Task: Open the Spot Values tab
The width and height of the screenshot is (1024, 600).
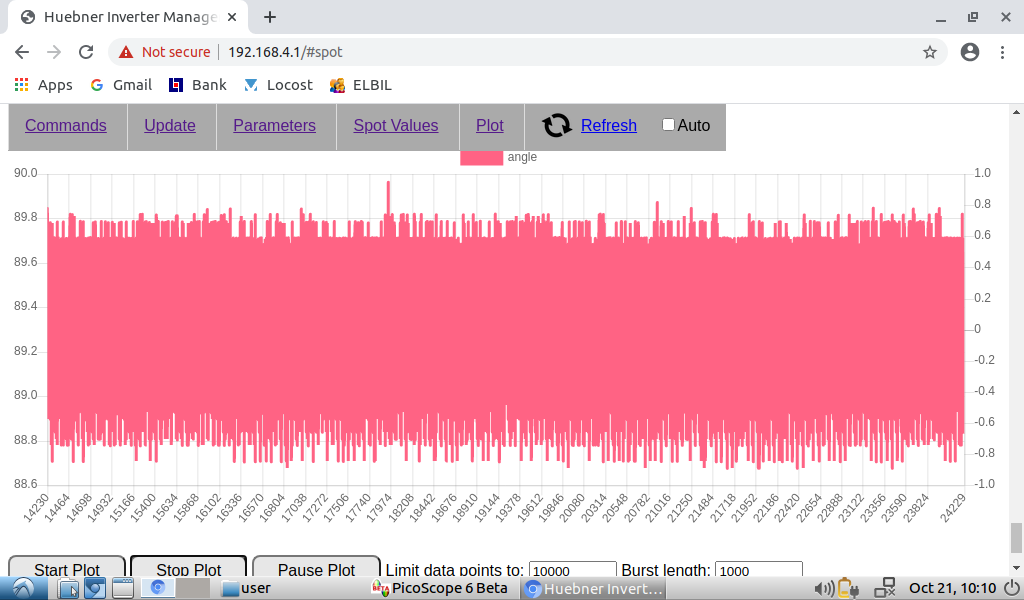Action: [396, 125]
